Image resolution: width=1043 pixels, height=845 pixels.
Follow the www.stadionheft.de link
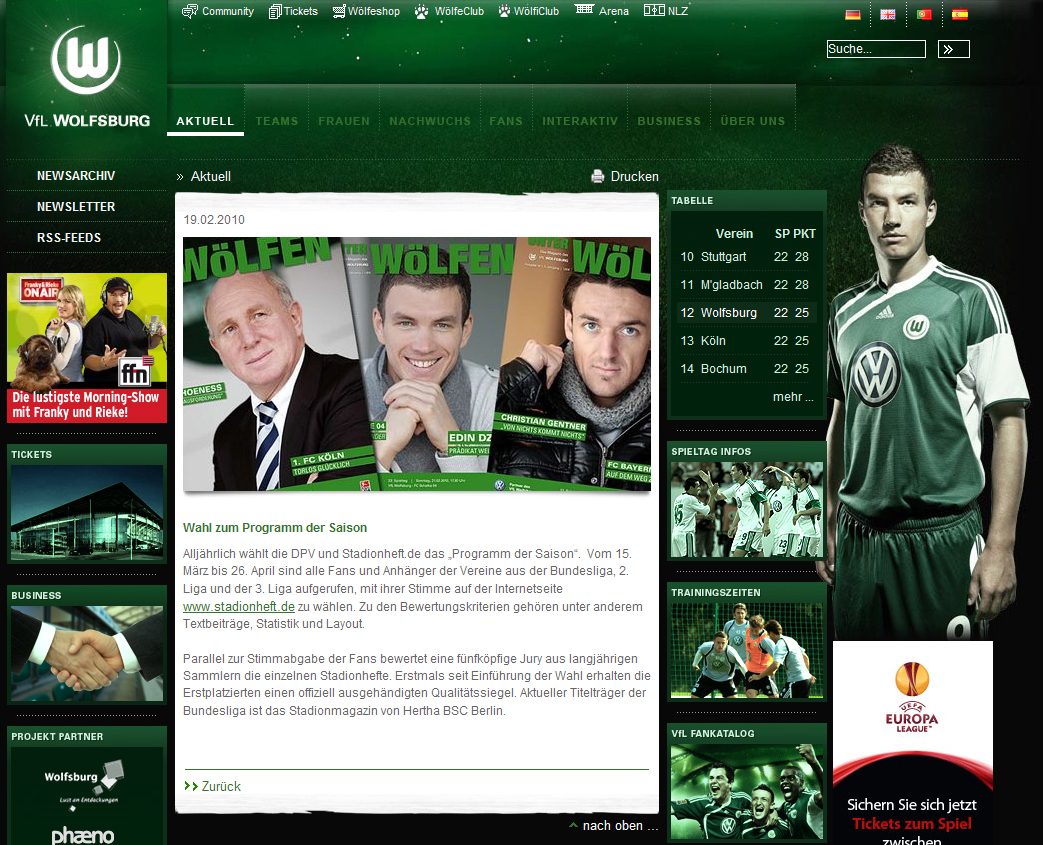[x=238, y=607]
